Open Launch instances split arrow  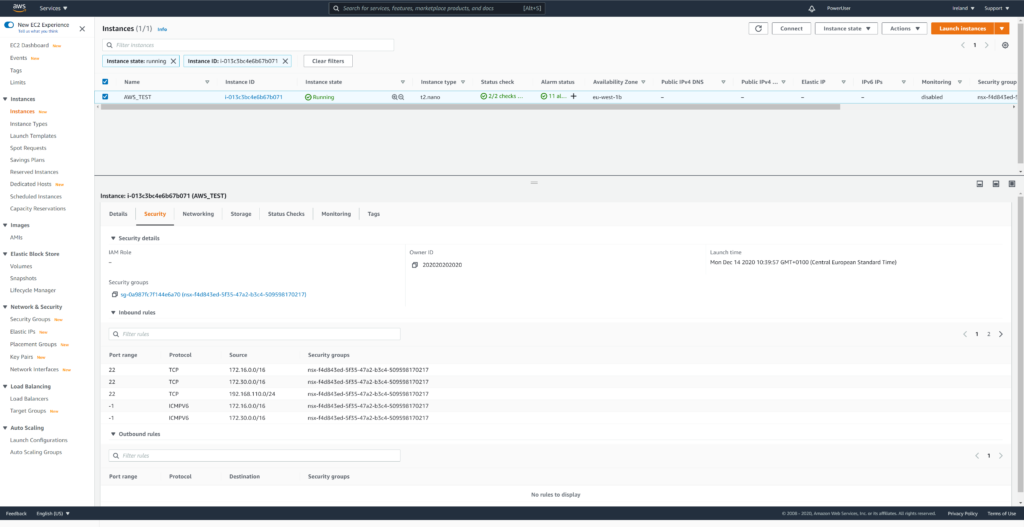(1002, 29)
